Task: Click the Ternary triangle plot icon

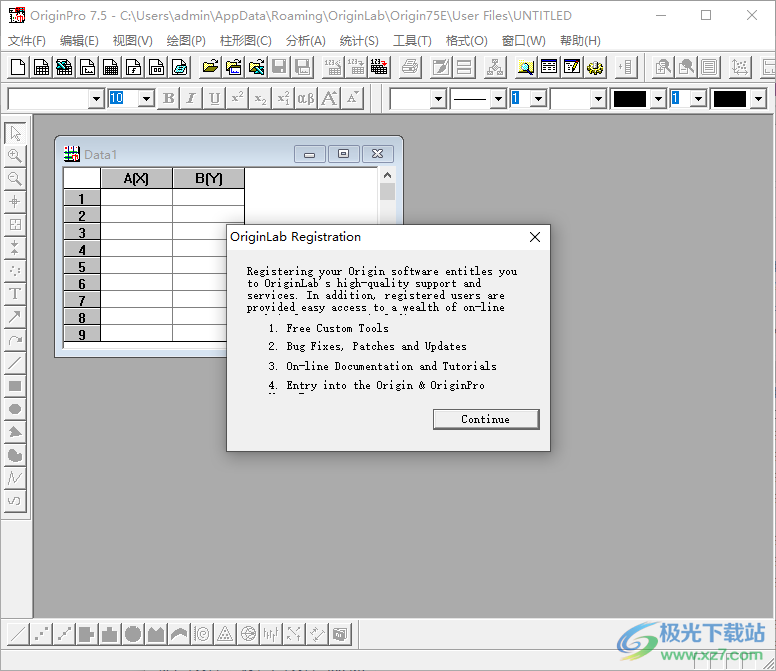Action: point(225,634)
